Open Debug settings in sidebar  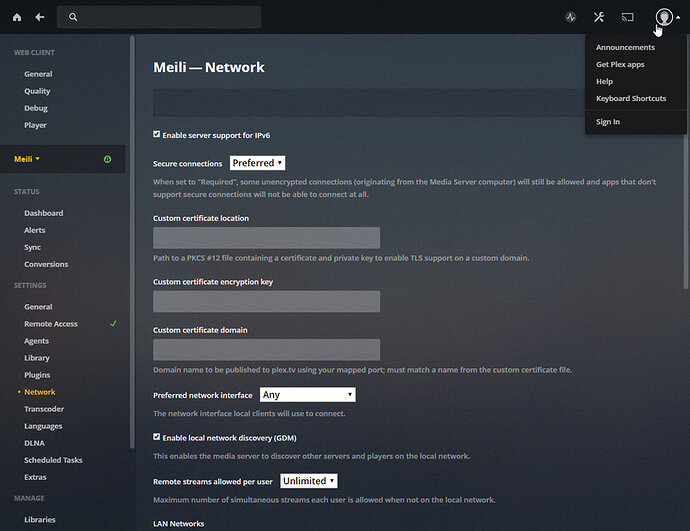coord(36,108)
